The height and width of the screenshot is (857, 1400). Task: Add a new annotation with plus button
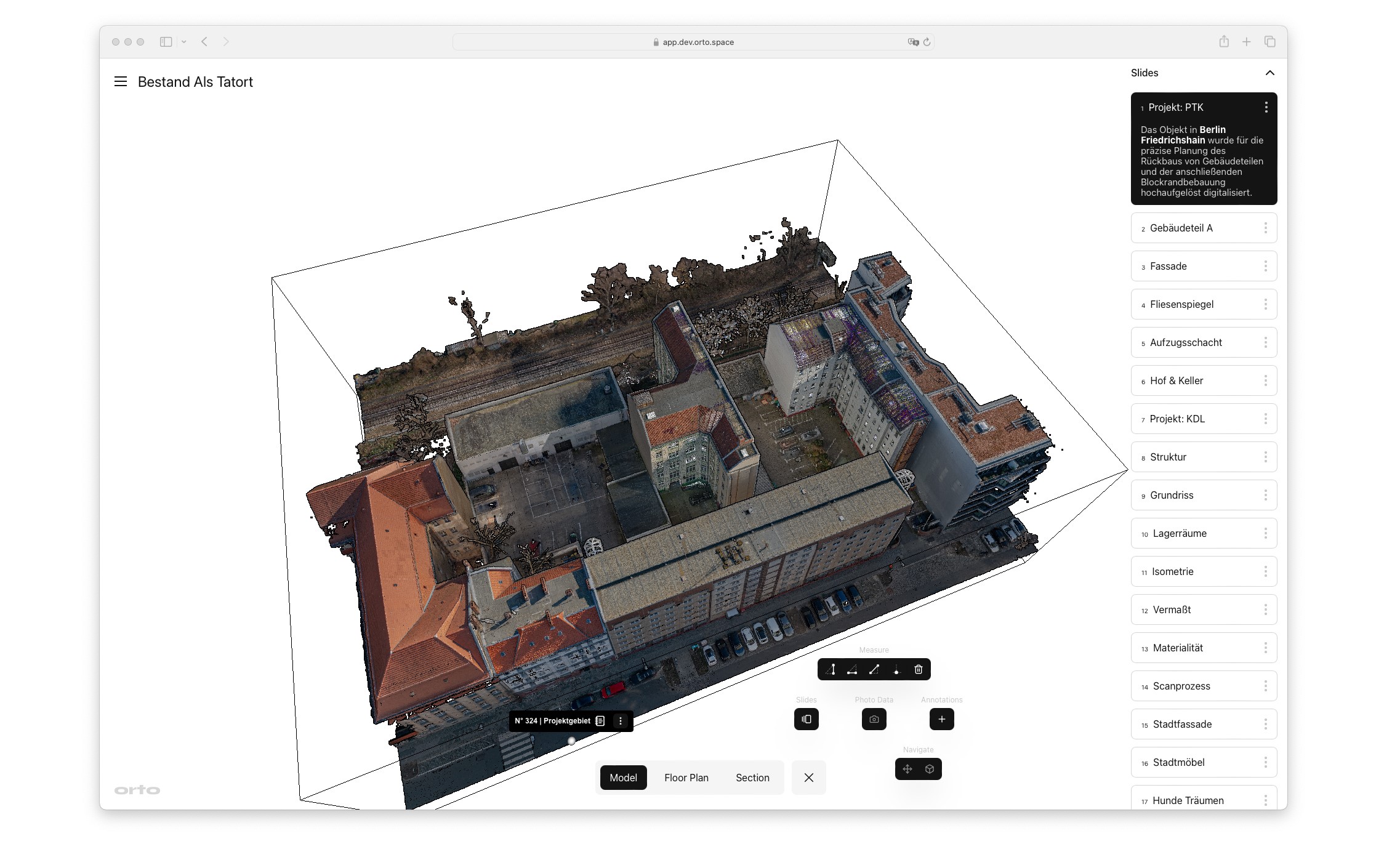click(x=941, y=719)
